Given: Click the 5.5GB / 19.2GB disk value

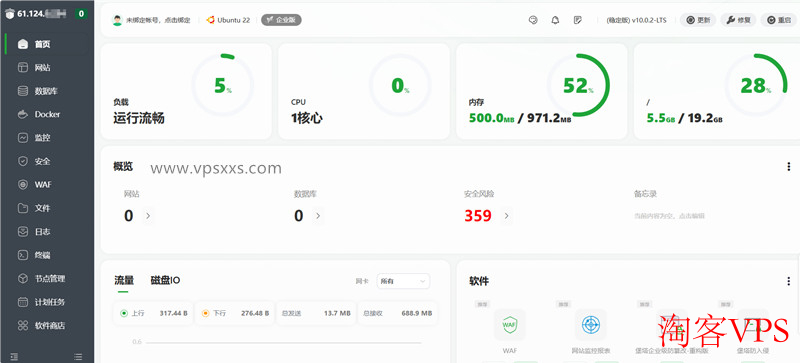Looking at the screenshot, I should [x=684, y=118].
